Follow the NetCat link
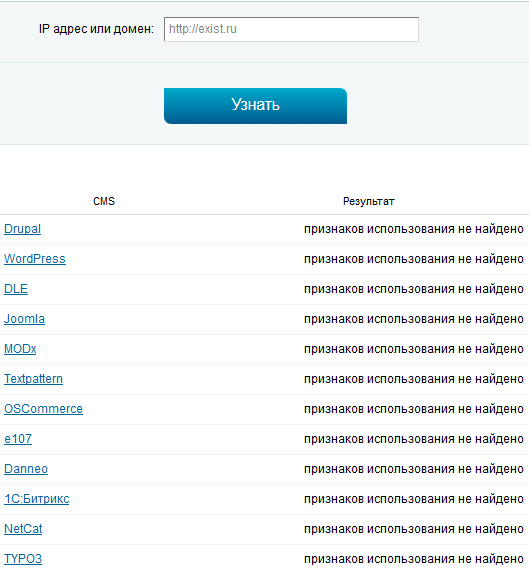Viewport: 532px width, 574px height. [23, 529]
